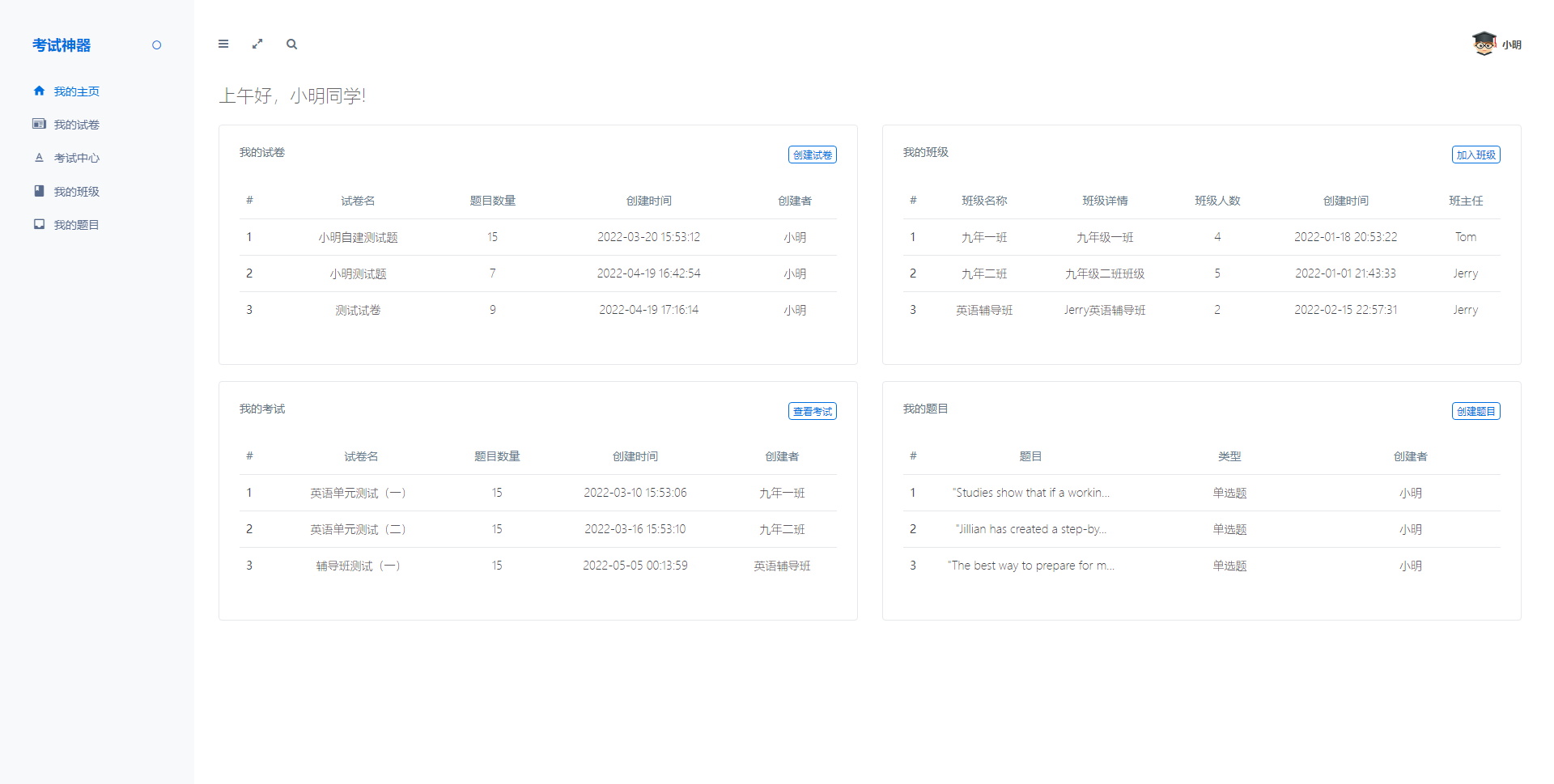Click the 我的班级 card title
Screen dimensions: 1554x784
[x=926, y=152]
